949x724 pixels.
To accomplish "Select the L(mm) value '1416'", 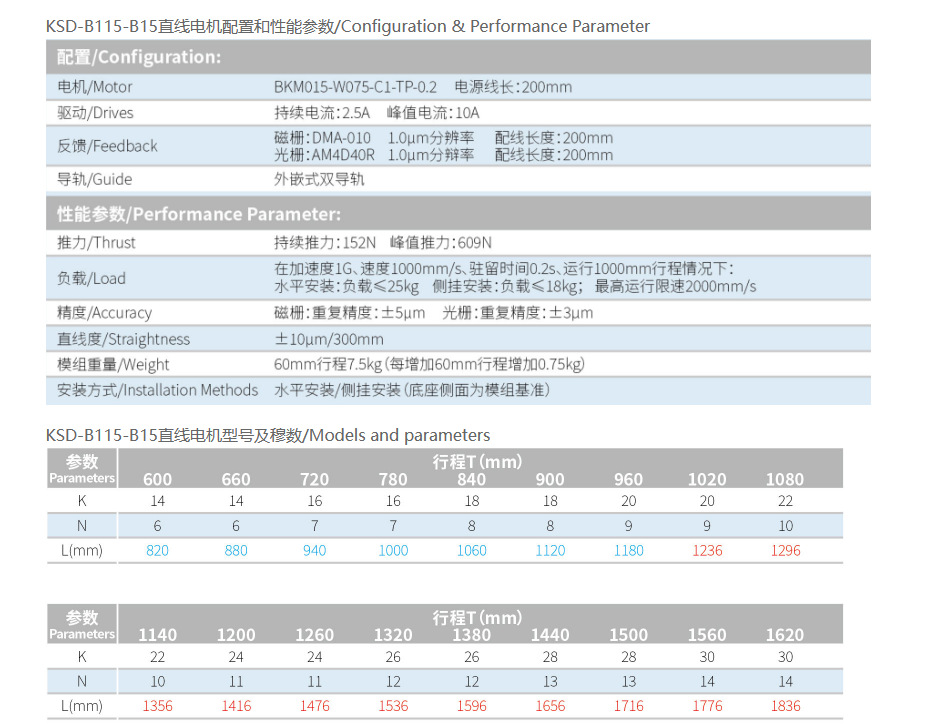I will click(236, 706).
